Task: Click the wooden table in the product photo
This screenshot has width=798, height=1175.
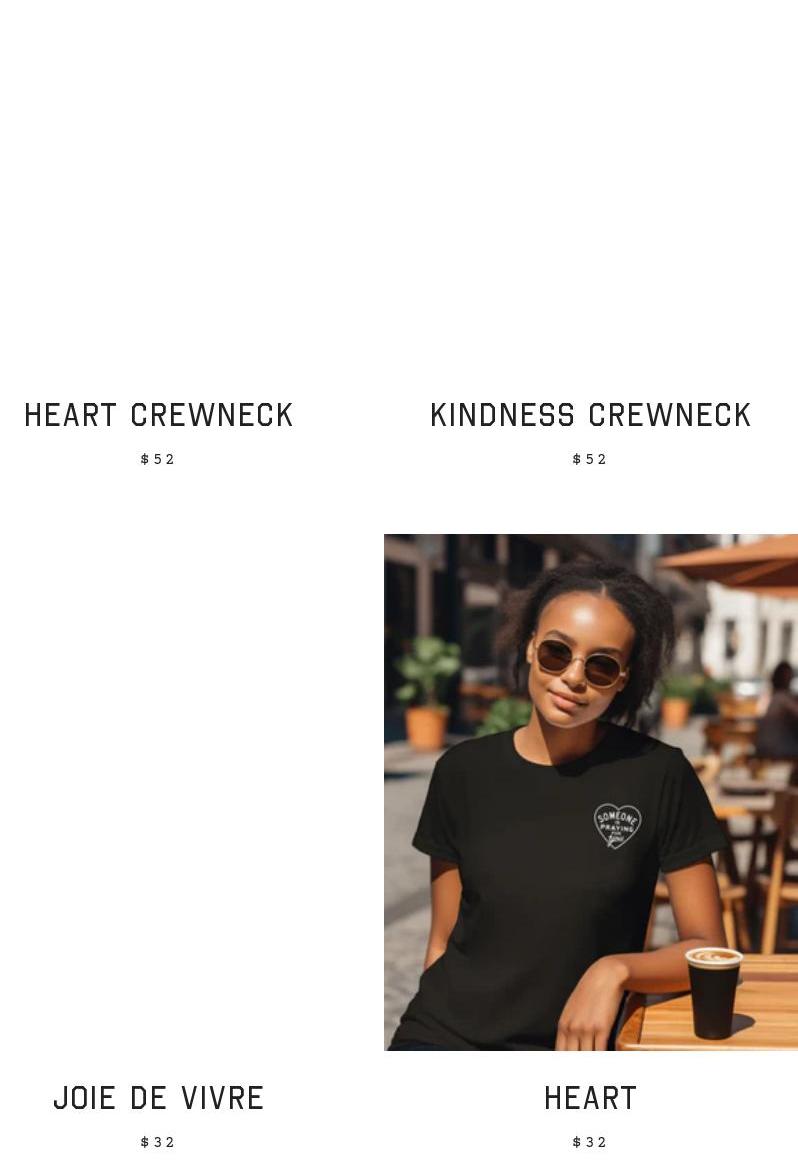Action: pyautogui.click(x=708, y=1004)
